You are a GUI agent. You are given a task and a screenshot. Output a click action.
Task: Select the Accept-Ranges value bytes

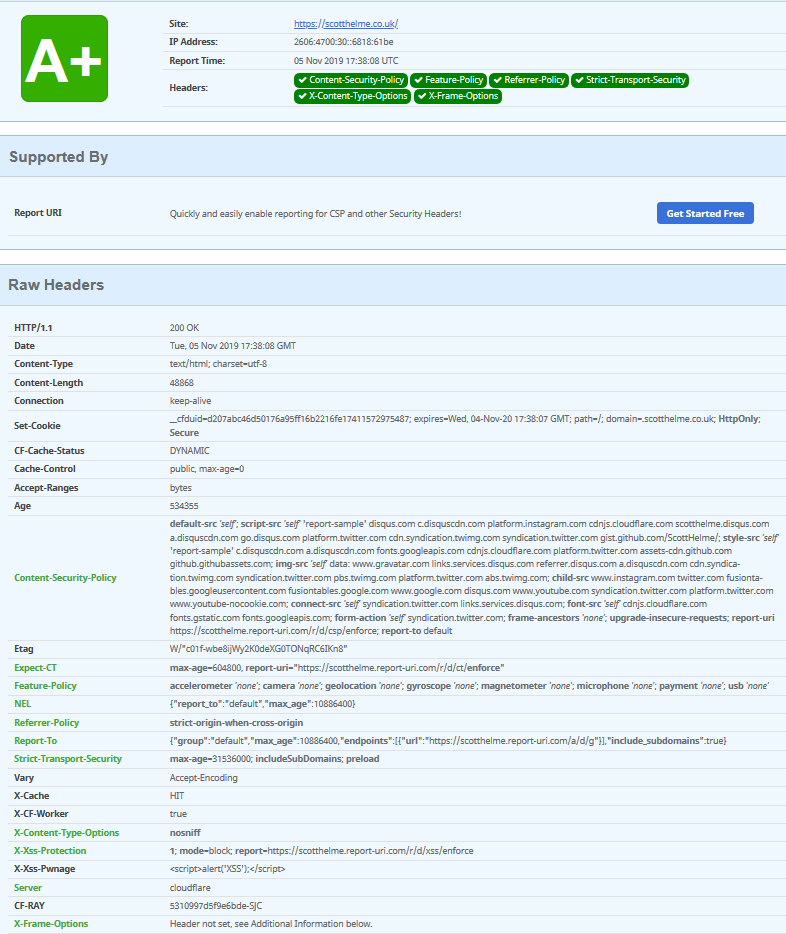(180, 488)
